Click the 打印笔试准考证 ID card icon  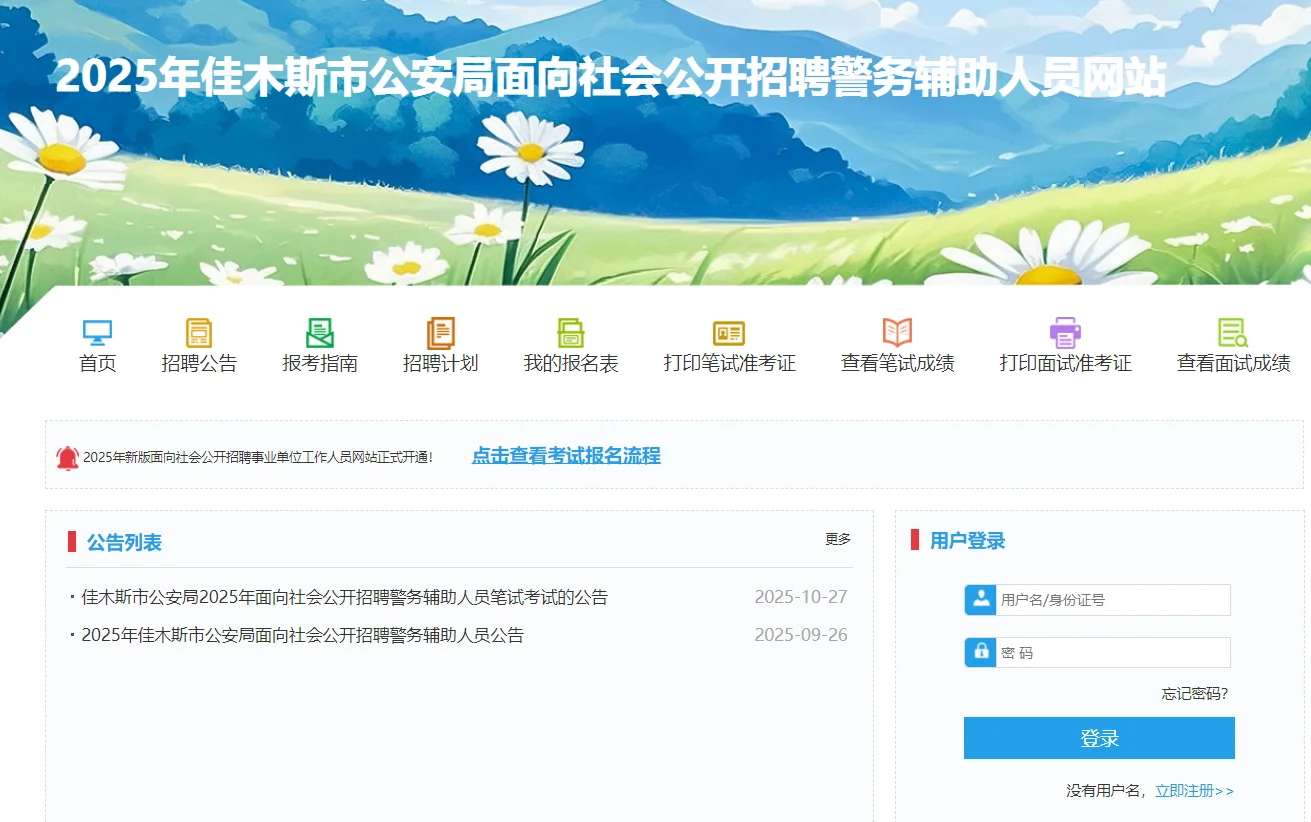729,333
